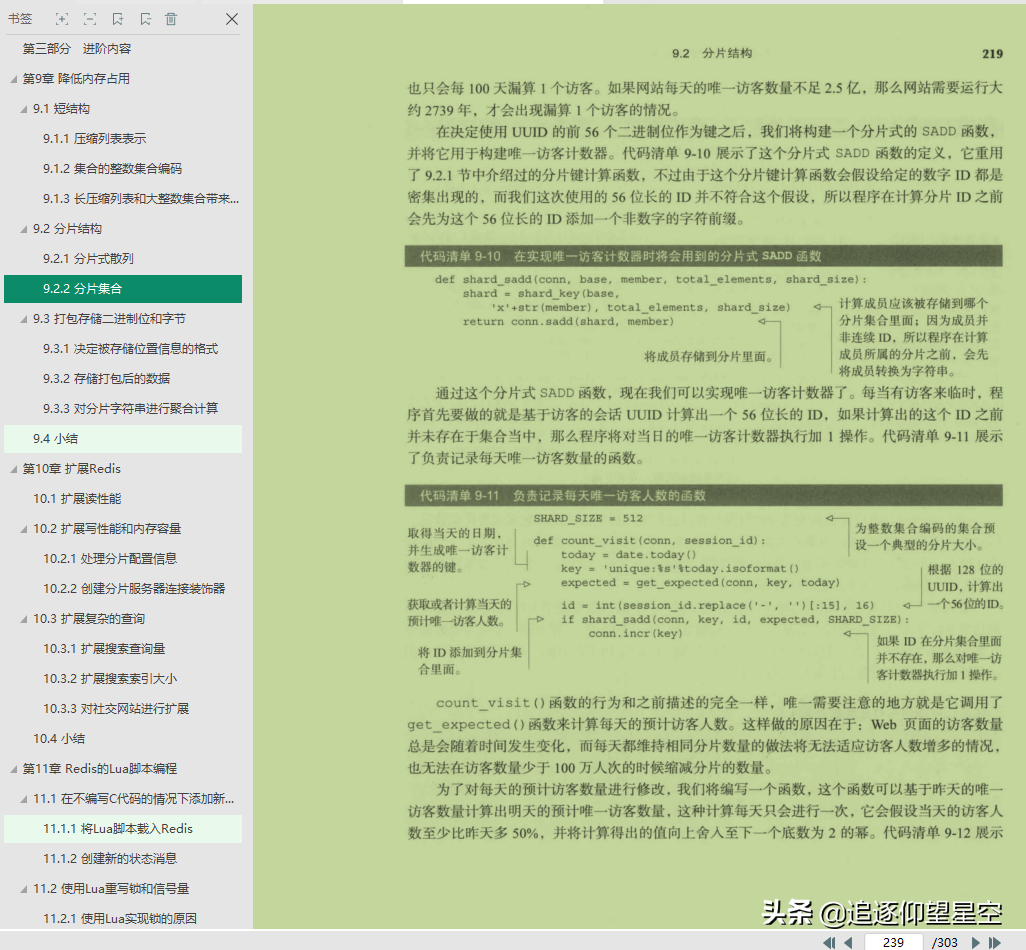Image resolution: width=1026 pixels, height=950 pixels.
Task: Click code line conn.incr(key)
Action: [x=635, y=633]
